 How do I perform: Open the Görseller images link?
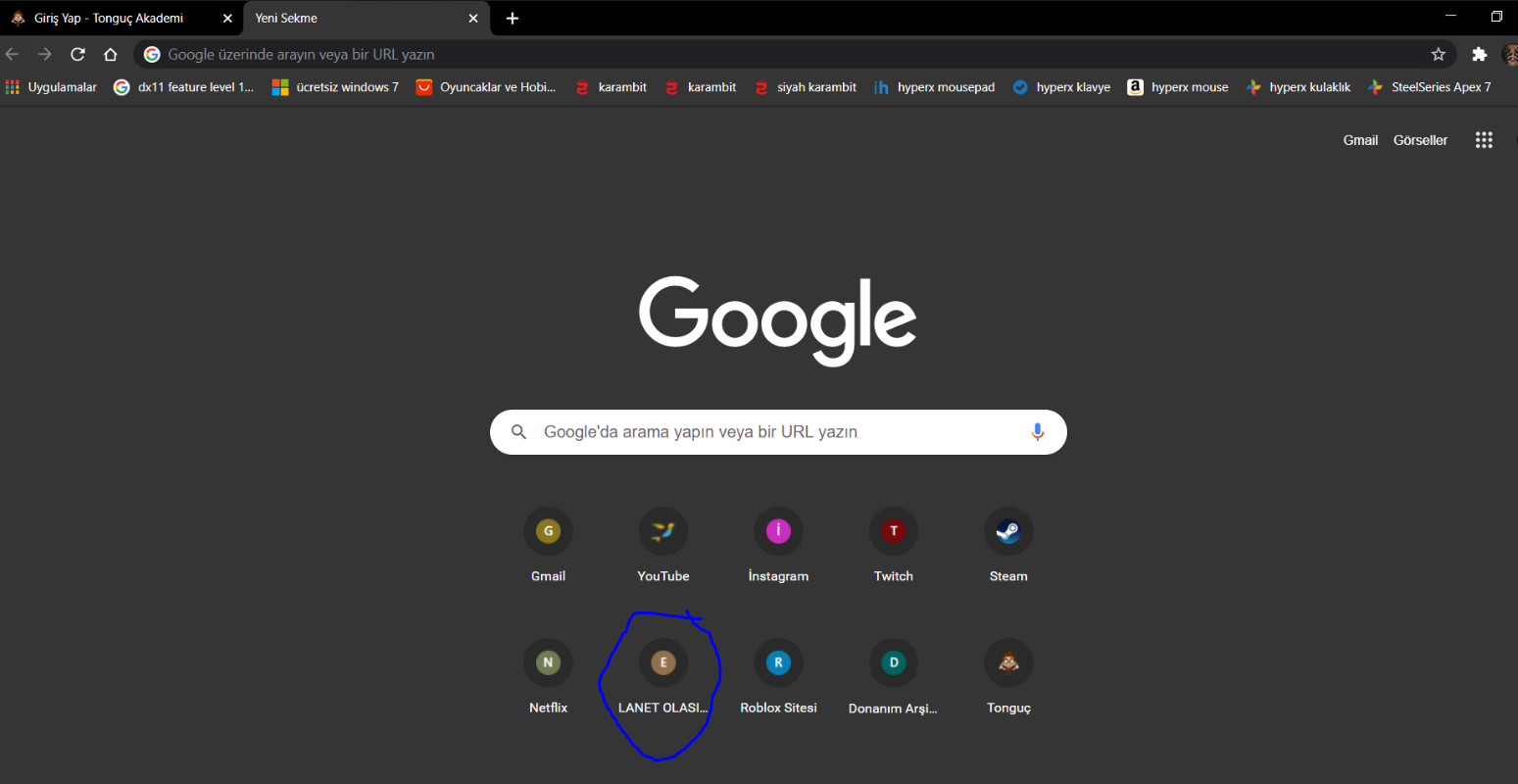[1420, 140]
